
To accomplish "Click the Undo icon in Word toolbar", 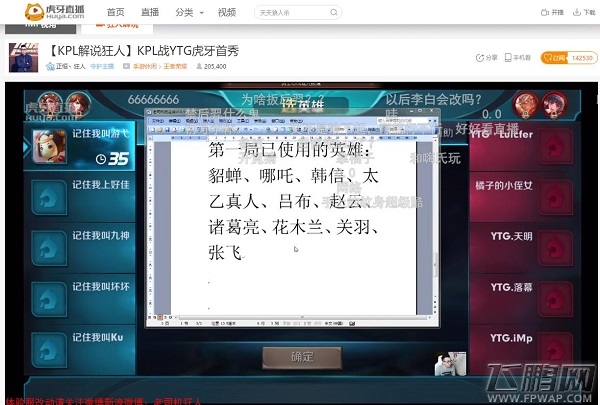I will (x=246, y=130).
